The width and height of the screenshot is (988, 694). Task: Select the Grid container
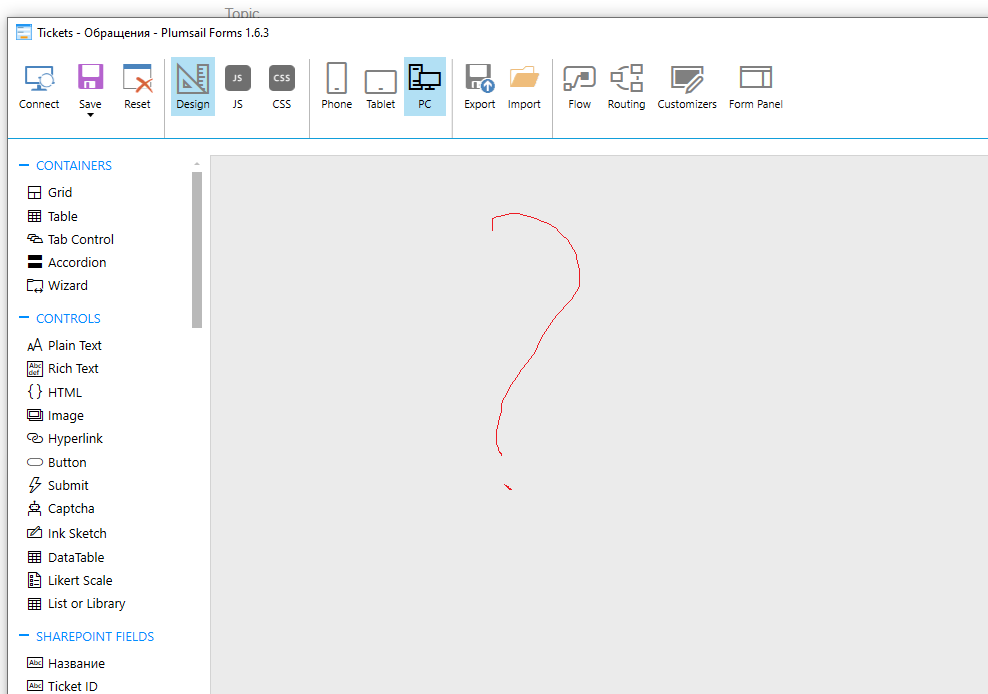(x=50, y=192)
